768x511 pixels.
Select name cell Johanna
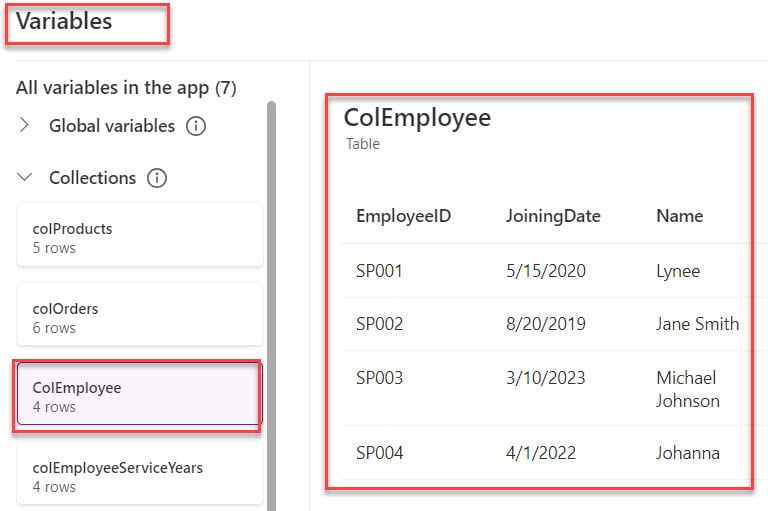pyautogui.click(x=688, y=453)
